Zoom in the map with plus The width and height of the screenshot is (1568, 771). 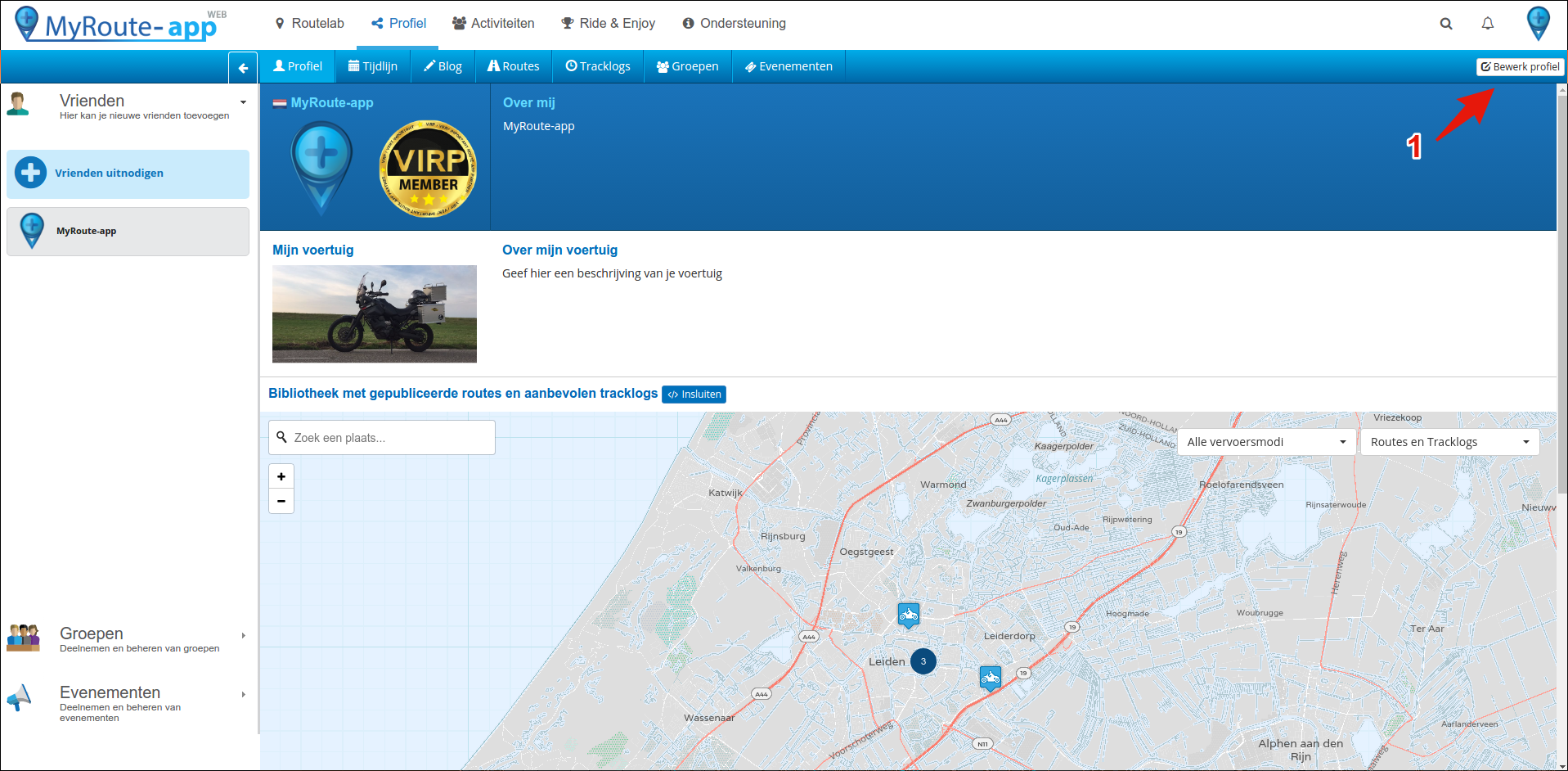click(x=281, y=476)
